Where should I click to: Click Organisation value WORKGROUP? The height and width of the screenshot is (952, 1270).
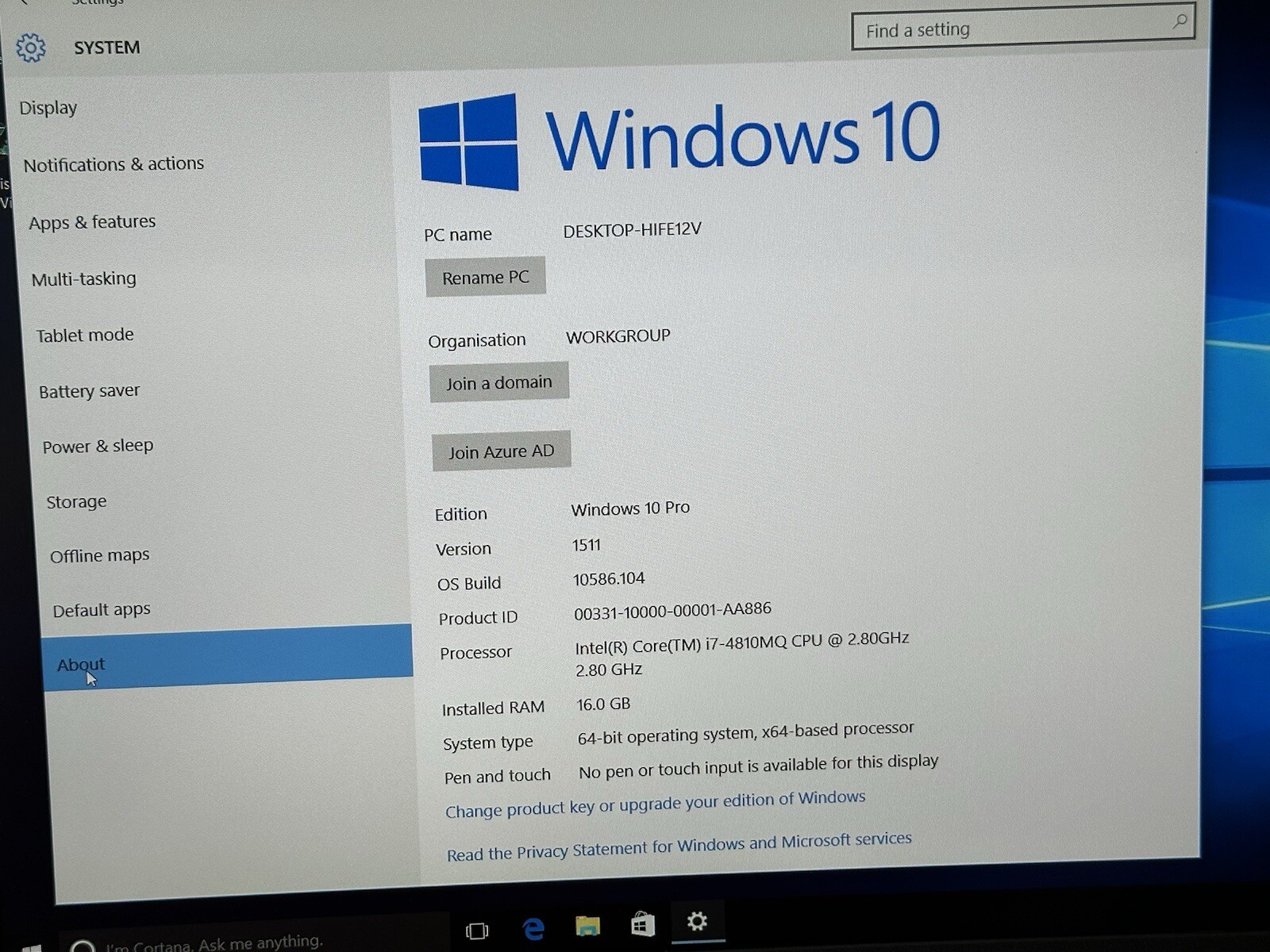tap(618, 336)
